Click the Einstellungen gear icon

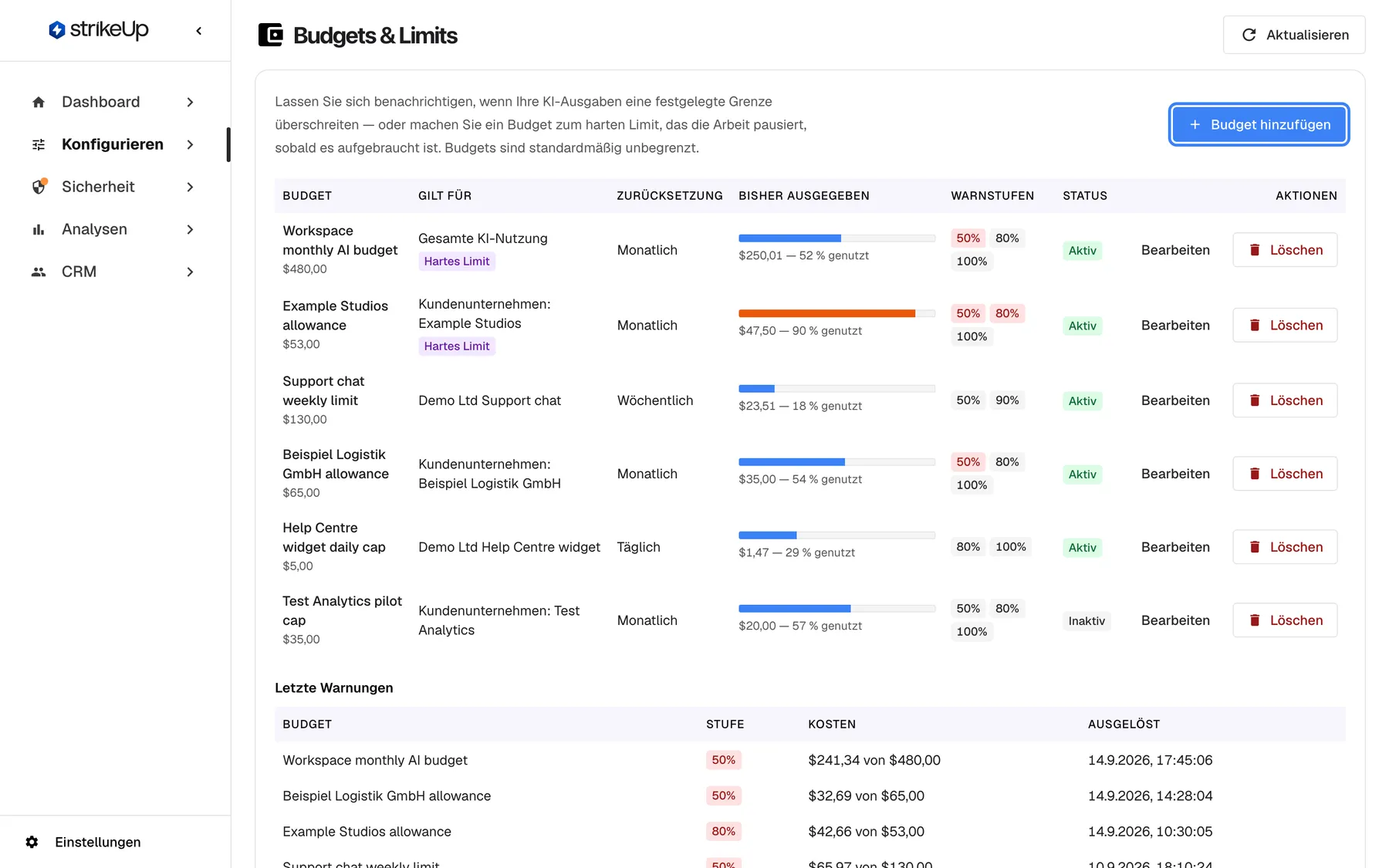coord(32,842)
